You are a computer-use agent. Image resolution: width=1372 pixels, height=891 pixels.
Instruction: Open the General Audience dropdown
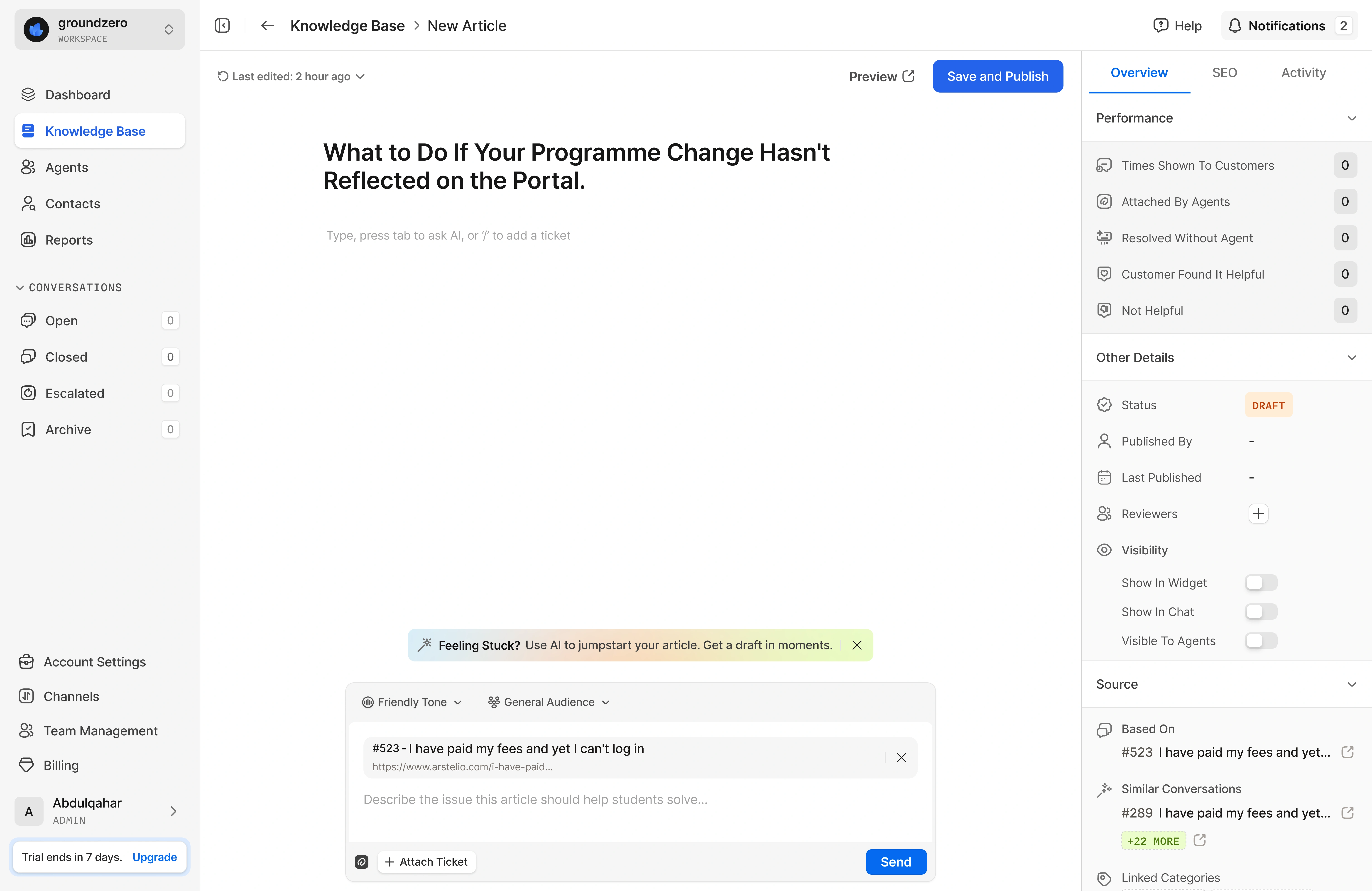(549, 702)
